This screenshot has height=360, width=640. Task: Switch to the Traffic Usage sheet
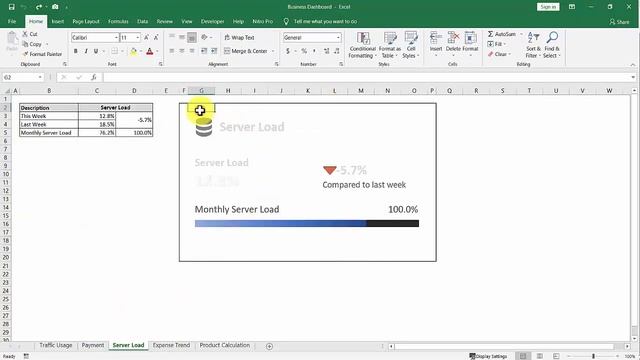56,345
